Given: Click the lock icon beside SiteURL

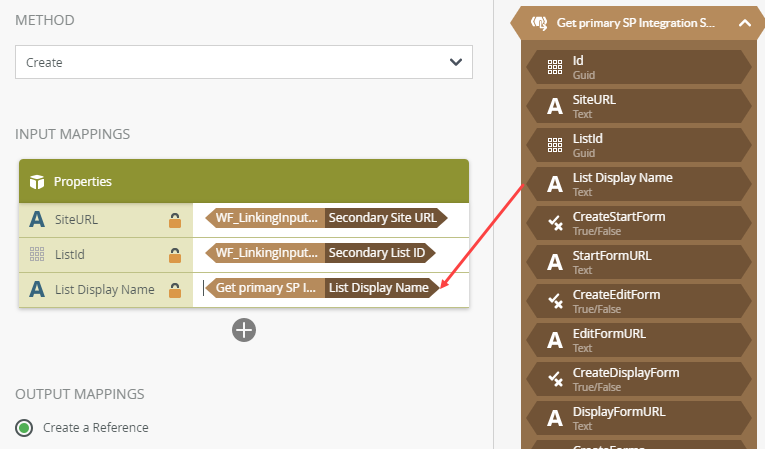Looking at the screenshot, I should tap(174, 220).
